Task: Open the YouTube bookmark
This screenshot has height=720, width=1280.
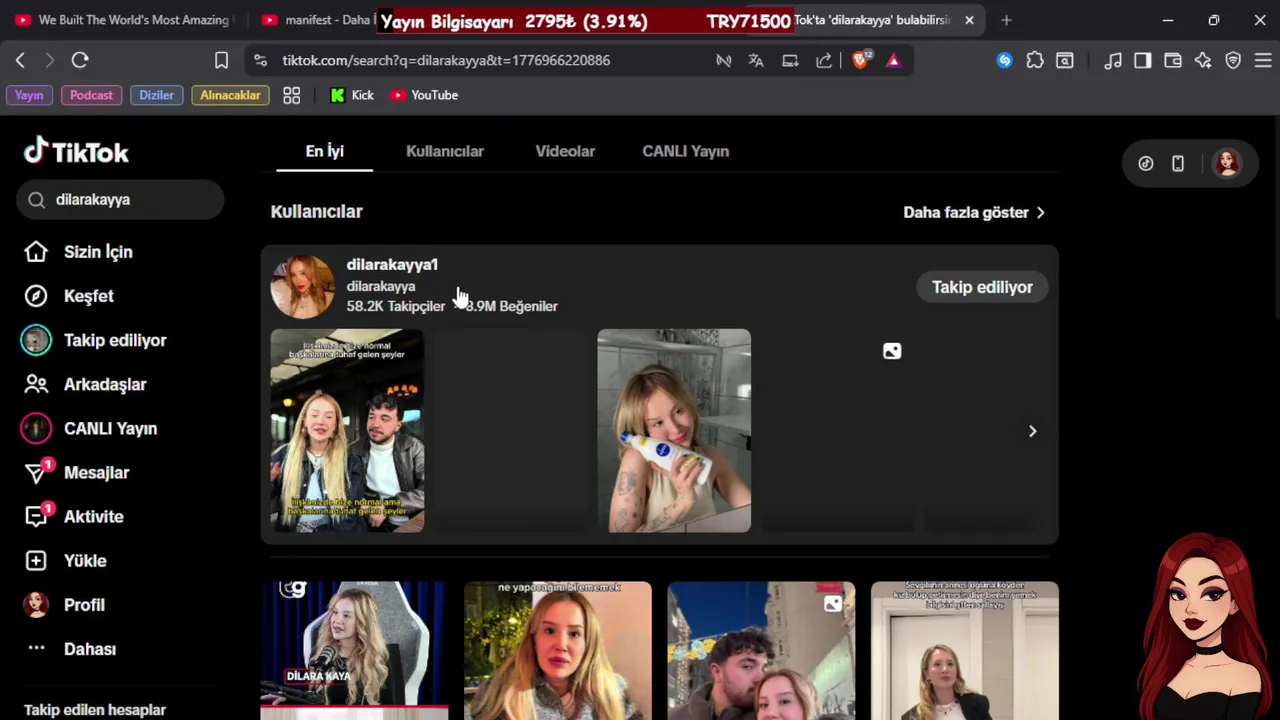Action: (424, 95)
